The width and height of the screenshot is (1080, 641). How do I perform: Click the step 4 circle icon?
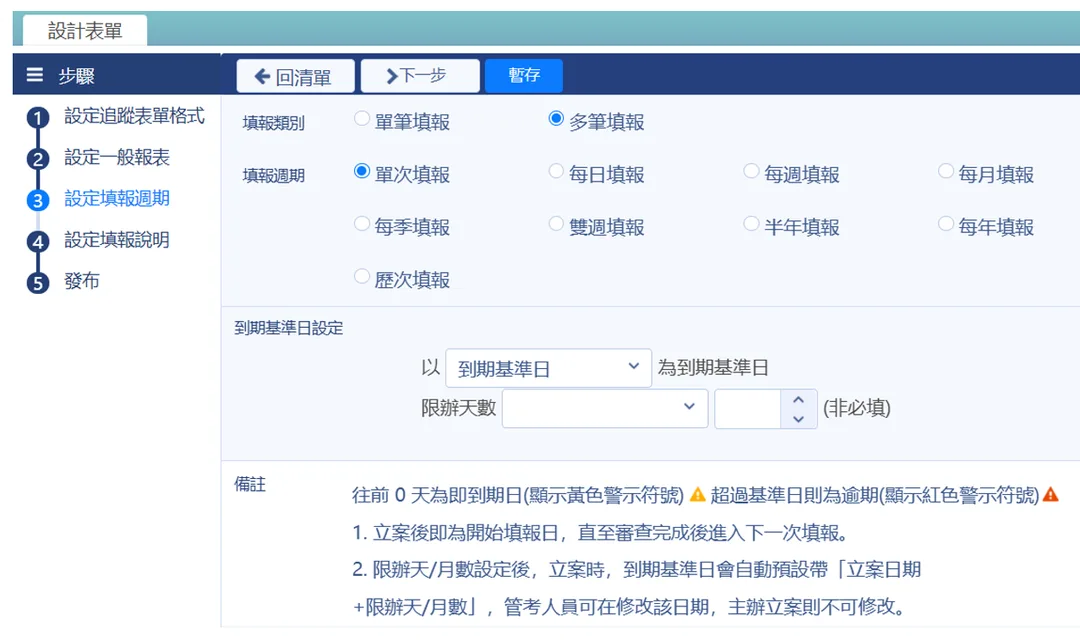[x=38, y=242]
